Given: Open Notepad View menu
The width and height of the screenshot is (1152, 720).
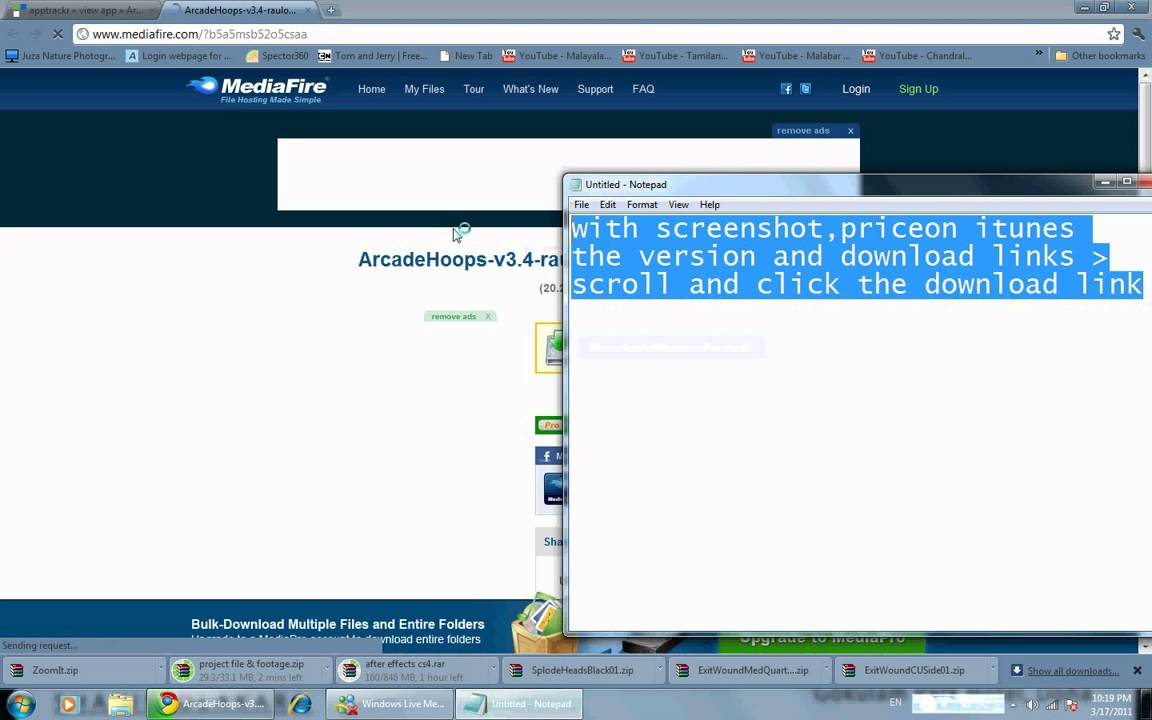Looking at the screenshot, I should pyautogui.click(x=678, y=205).
